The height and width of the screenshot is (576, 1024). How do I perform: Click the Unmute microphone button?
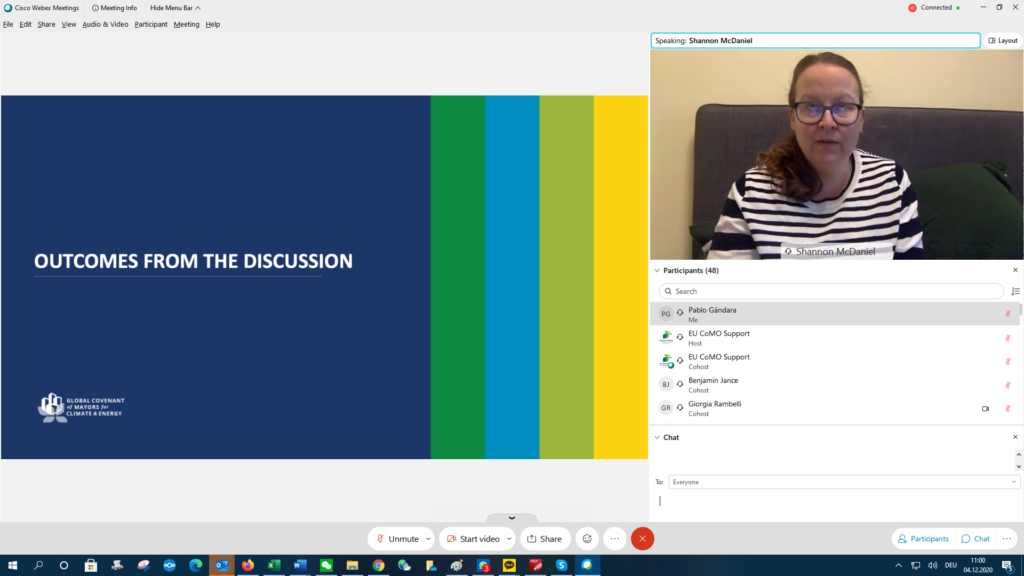pyautogui.click(x=398, y=538)
